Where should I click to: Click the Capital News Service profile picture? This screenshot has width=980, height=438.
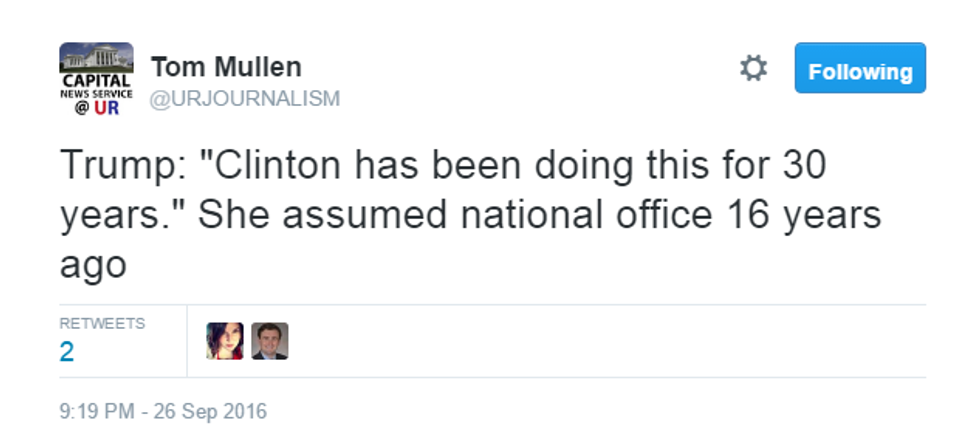pyautogui.click(x=96, y=79)
